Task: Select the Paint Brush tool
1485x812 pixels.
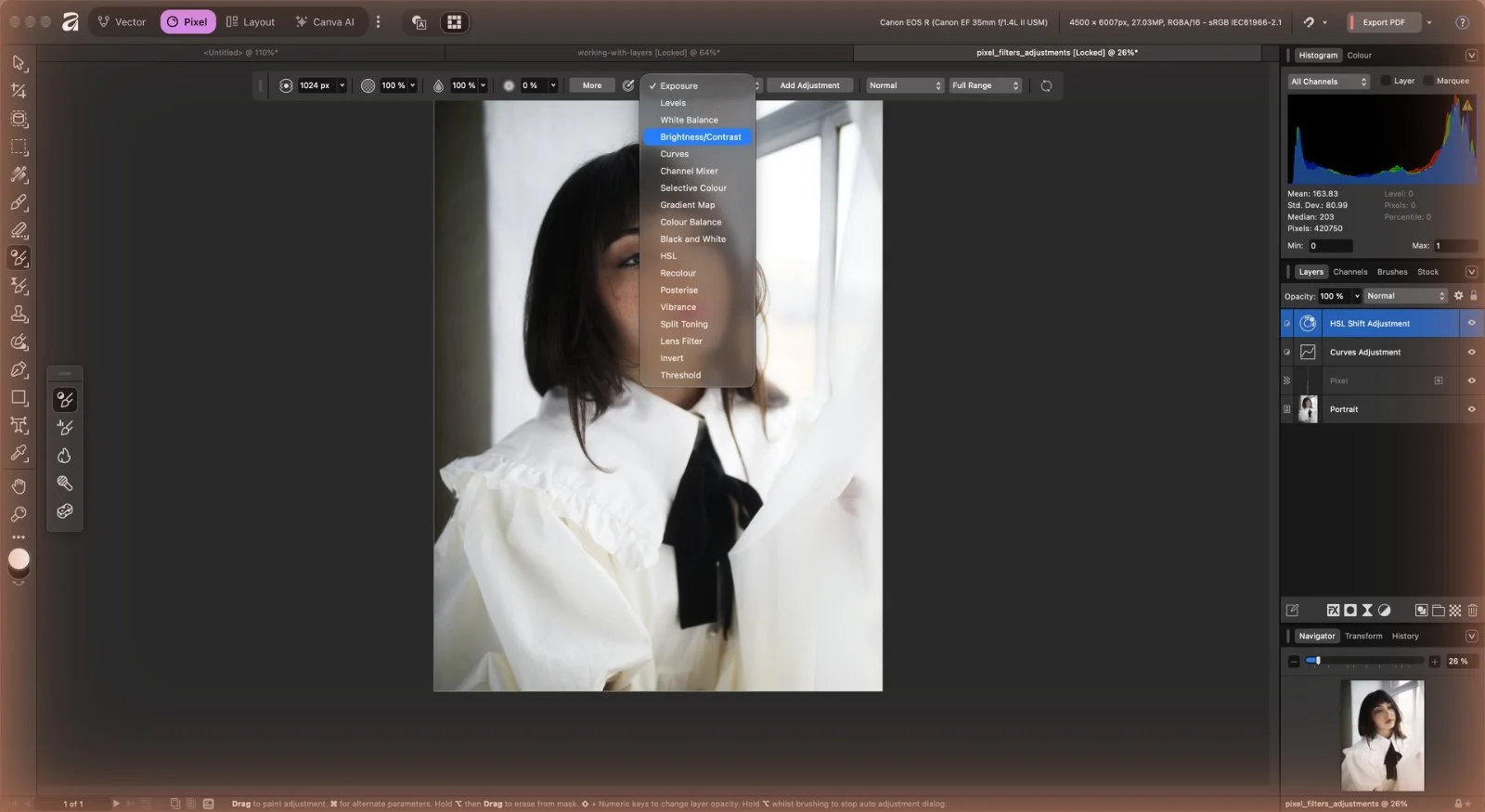Action: click(19, 202)
